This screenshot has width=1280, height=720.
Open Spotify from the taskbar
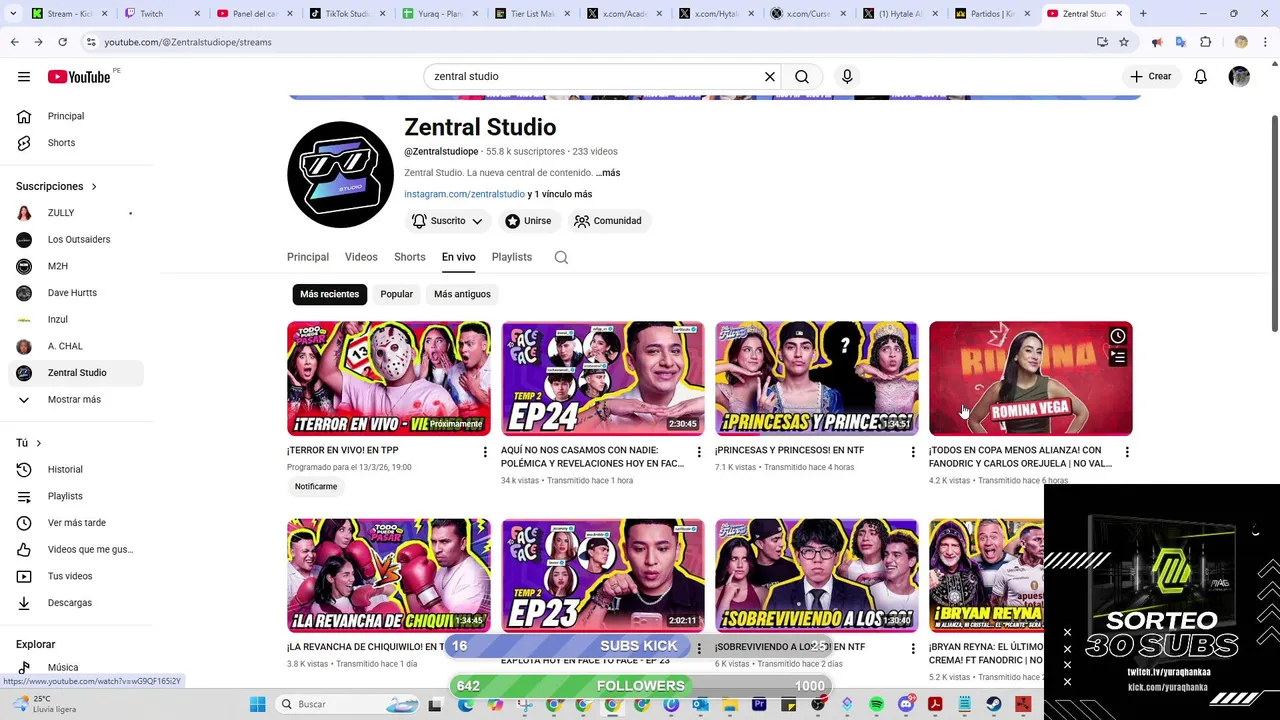tap(877, 704)
